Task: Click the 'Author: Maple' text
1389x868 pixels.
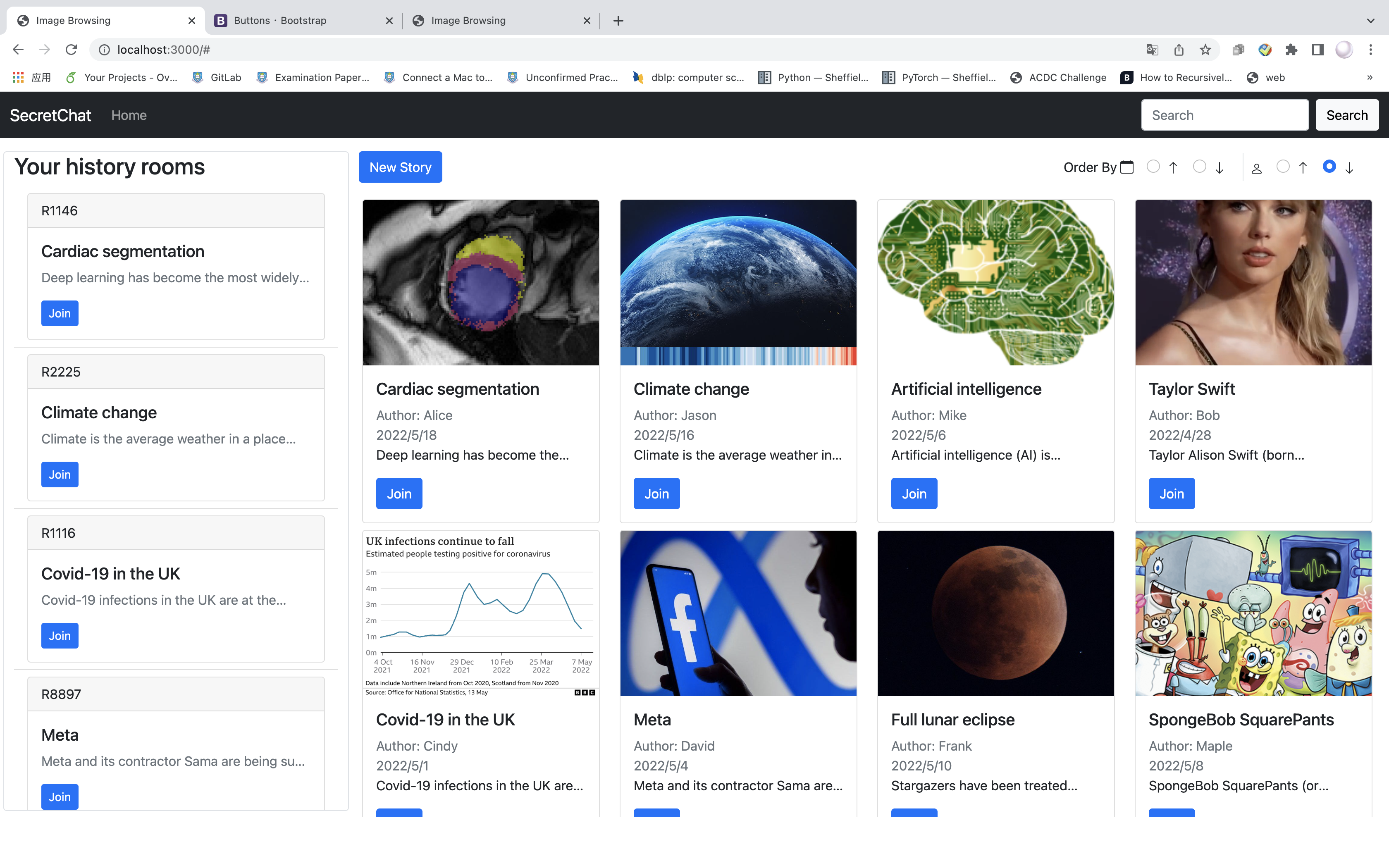Action: coord(1191,746)
